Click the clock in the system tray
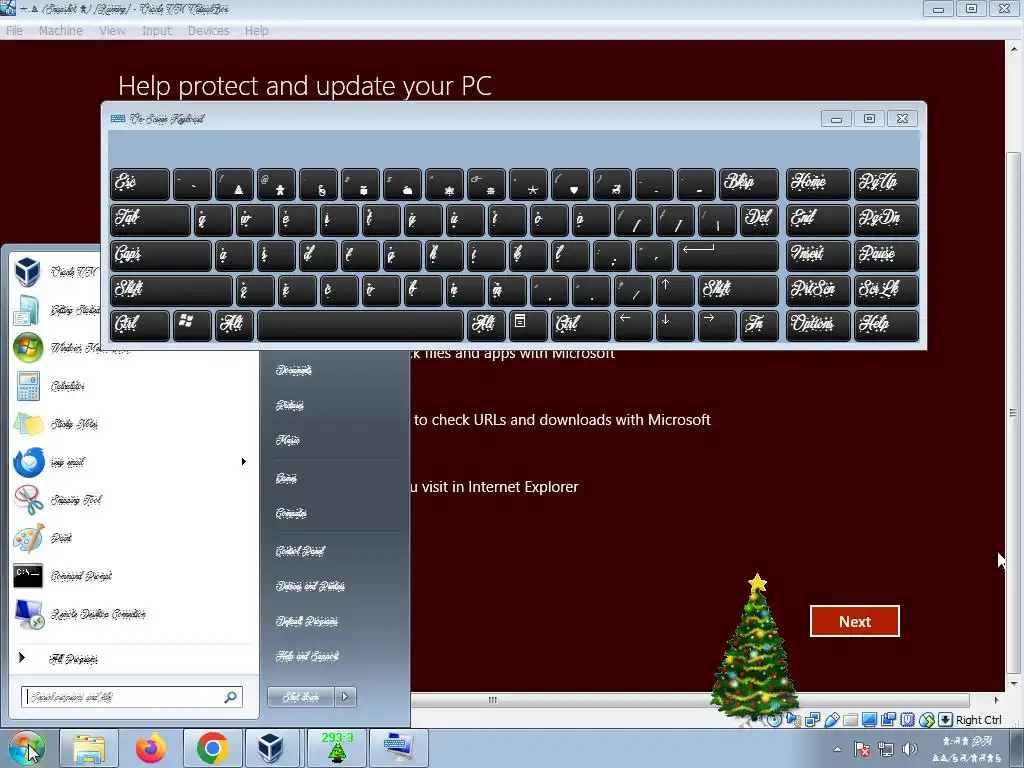This screenshot has height=768, width=1024. 968,750
